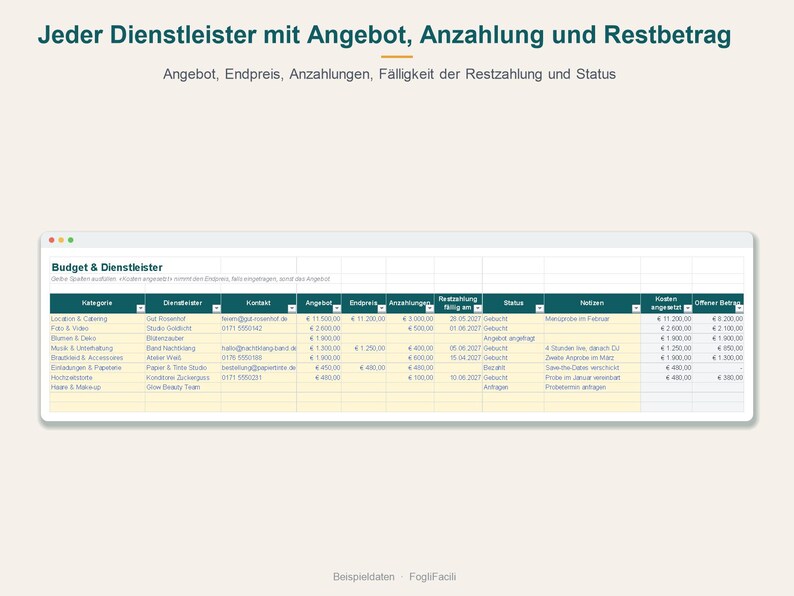Select the Angebot angefragt status cell
The image size is (794, 596).
coord(513,338)
